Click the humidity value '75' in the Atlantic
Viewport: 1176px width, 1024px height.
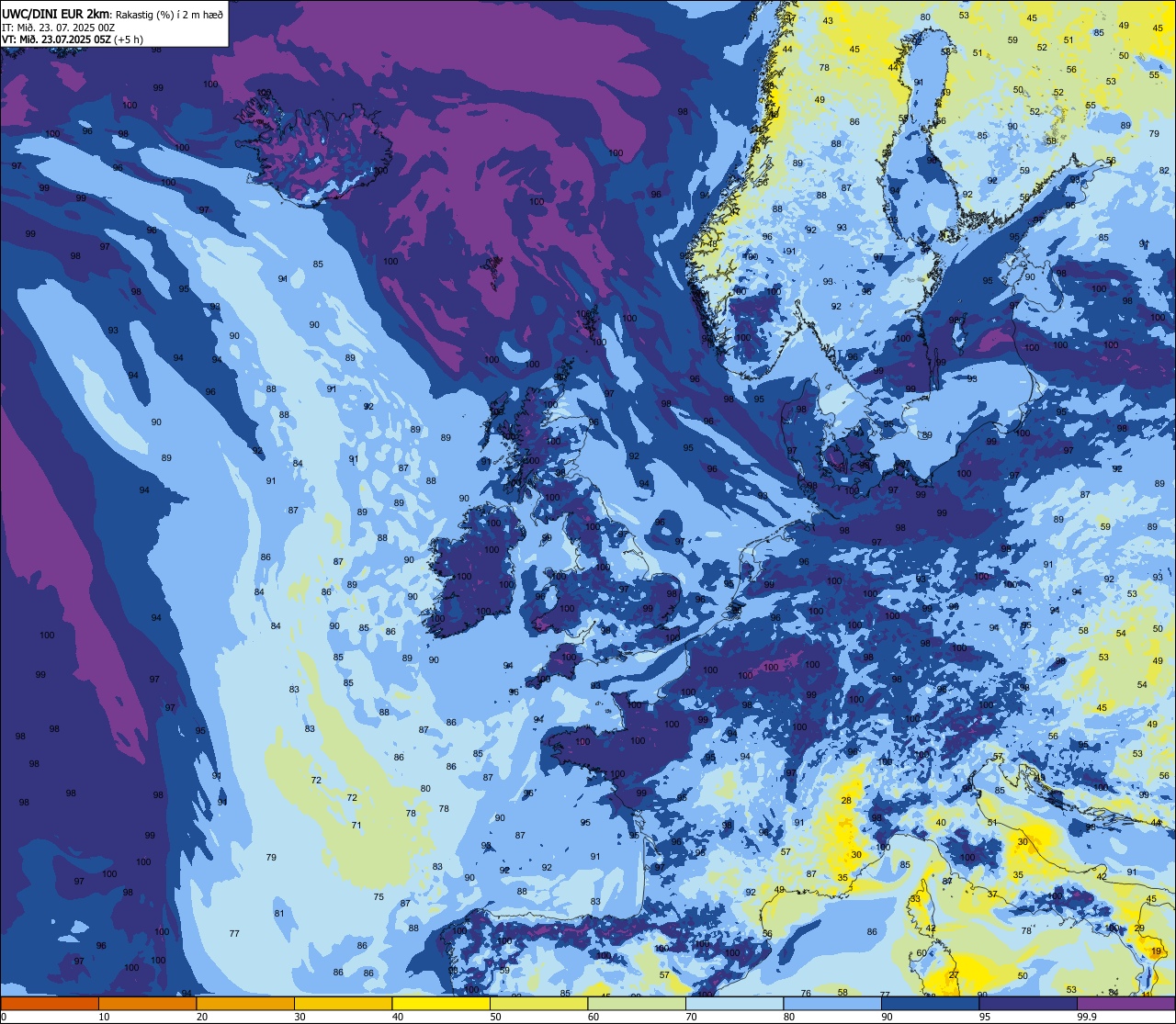coord(379,896)
